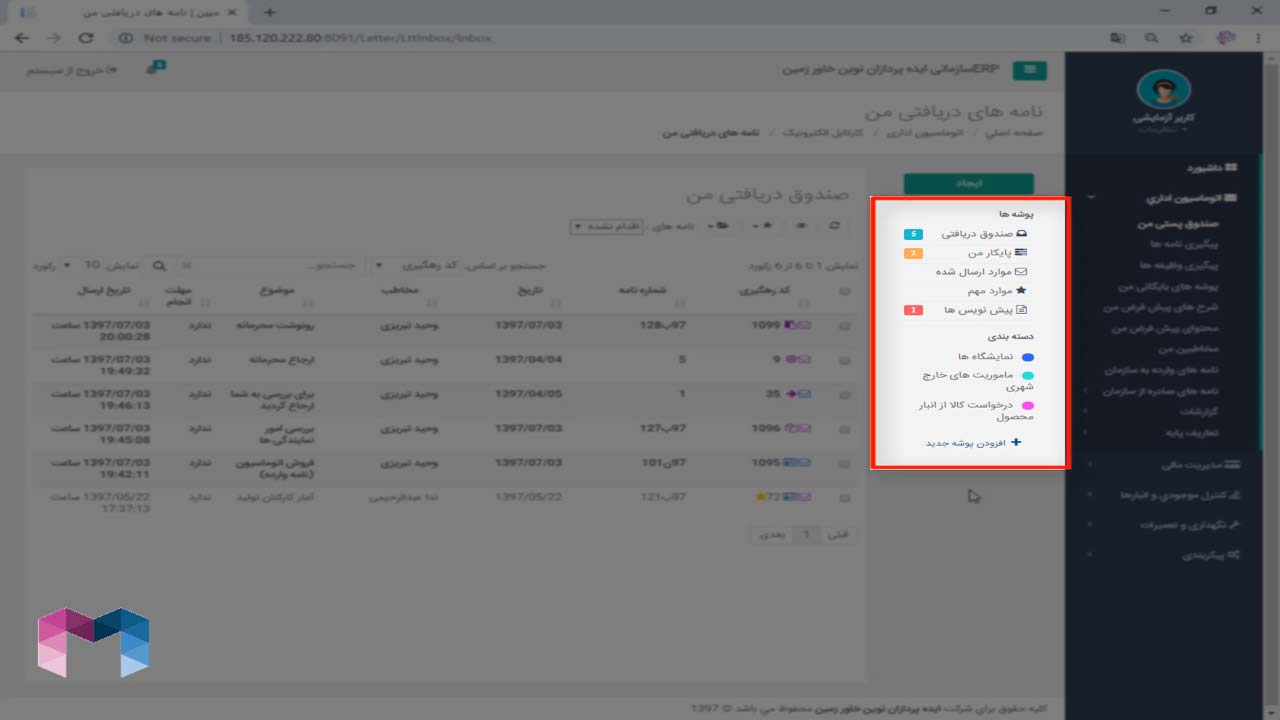Select the blue dot for نمایشگاه ها category
1280x720 pixels.
coord(1028,357)
